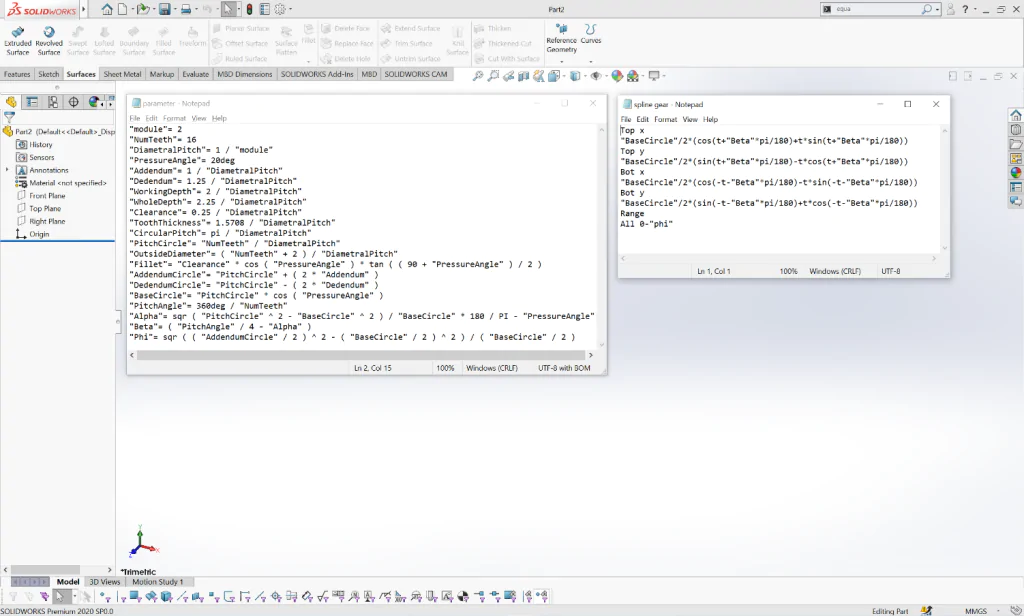Open the Help question mark dropdown arrow

976,9
